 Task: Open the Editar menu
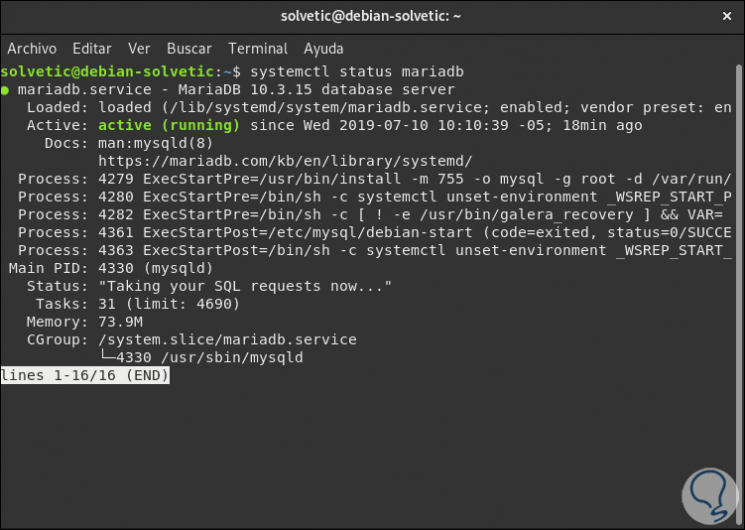(x=92, y=48)
